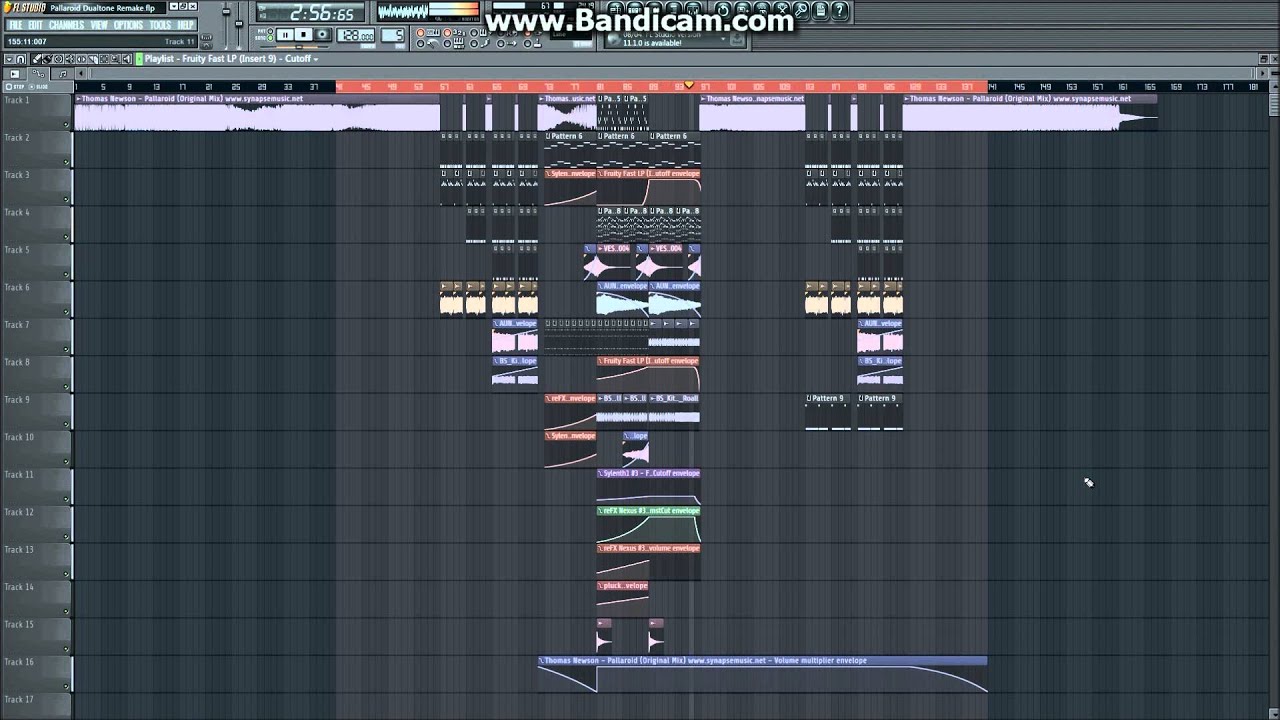Switch to the audio clips tab
1280x720 pixels.
pyautogui.click(x=15, y=74)
